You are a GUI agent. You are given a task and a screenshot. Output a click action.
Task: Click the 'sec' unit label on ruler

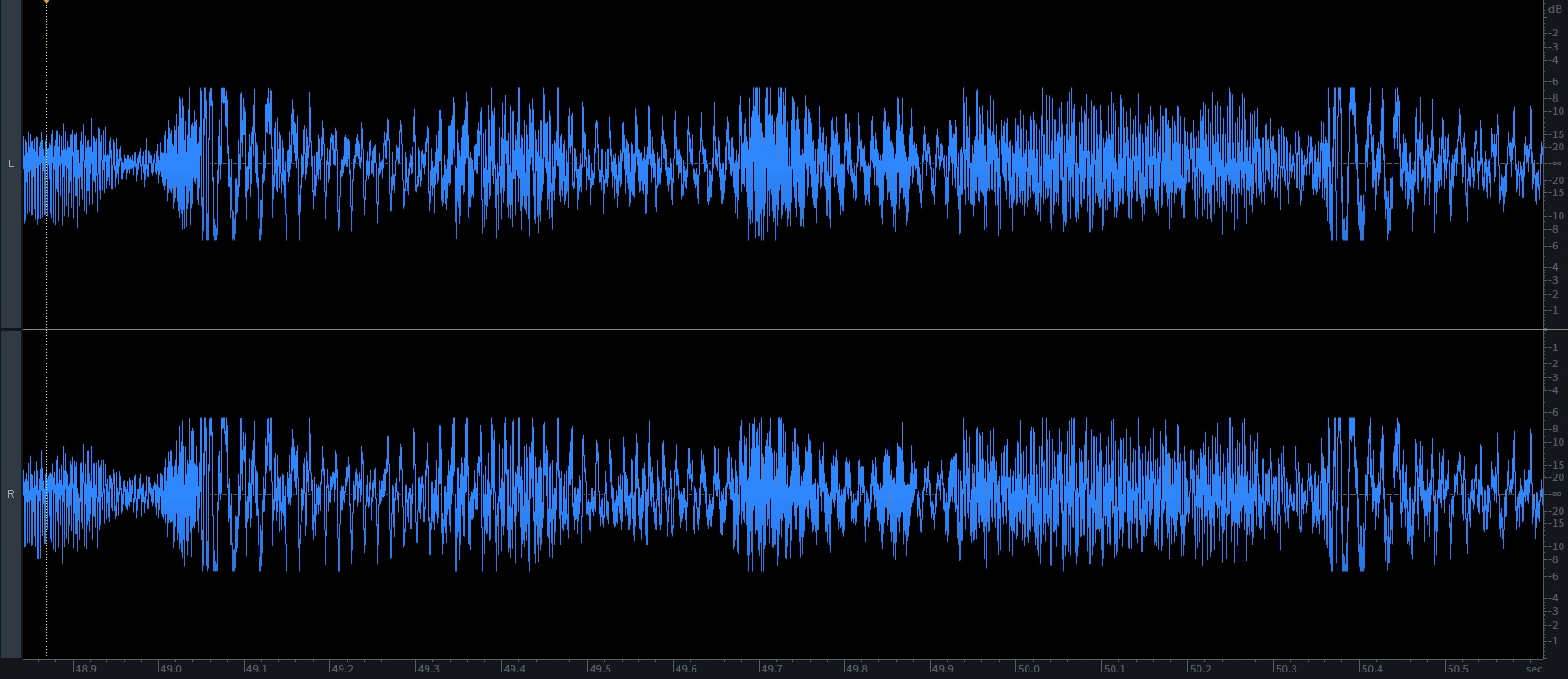[x=1534, y=669]
